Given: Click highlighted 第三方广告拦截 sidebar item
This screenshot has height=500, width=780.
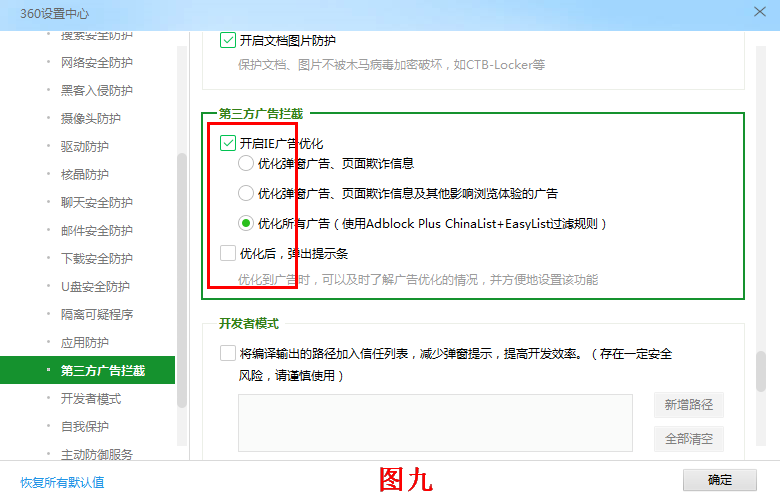Looking at the screenshot, I should 88,370.
